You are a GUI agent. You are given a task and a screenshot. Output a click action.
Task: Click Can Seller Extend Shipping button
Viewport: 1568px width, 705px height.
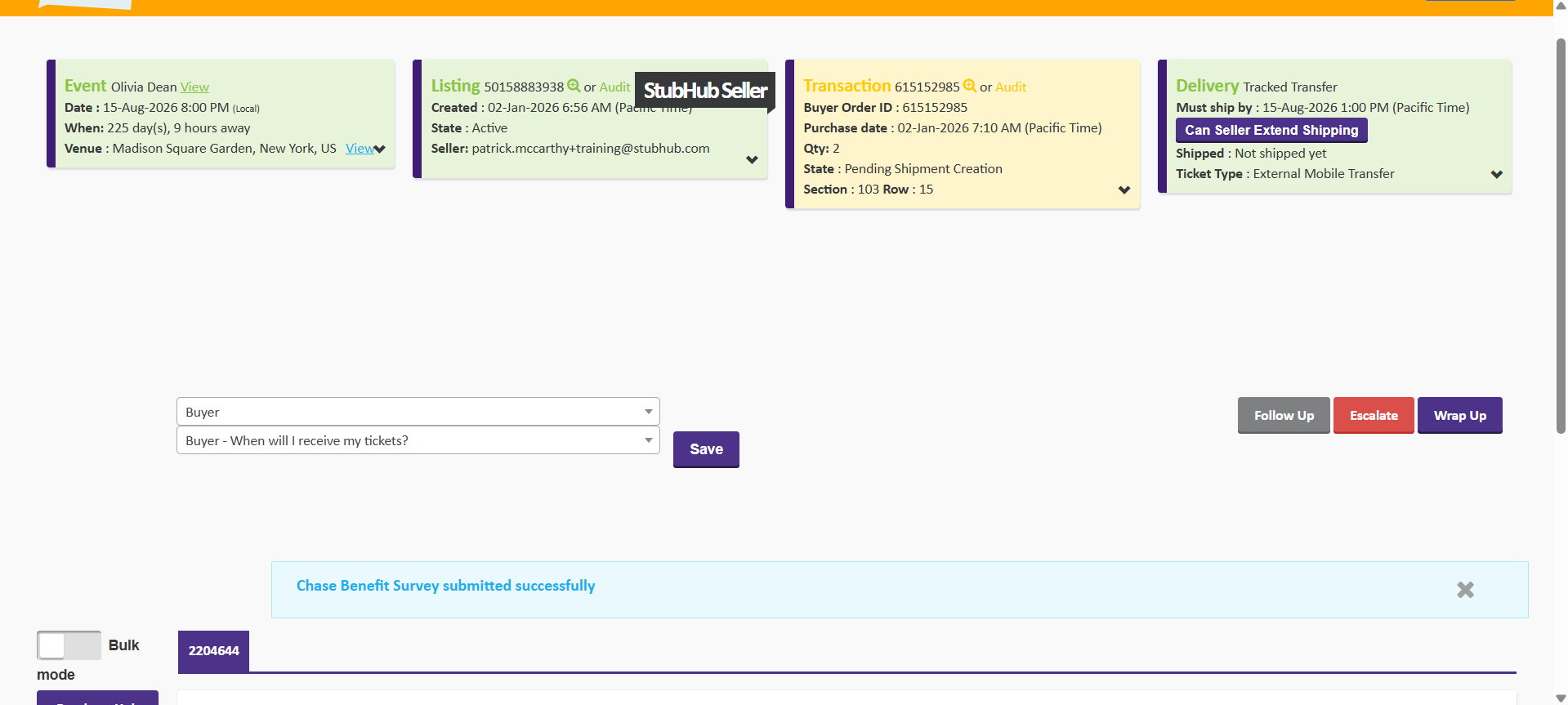(1271, 130)
